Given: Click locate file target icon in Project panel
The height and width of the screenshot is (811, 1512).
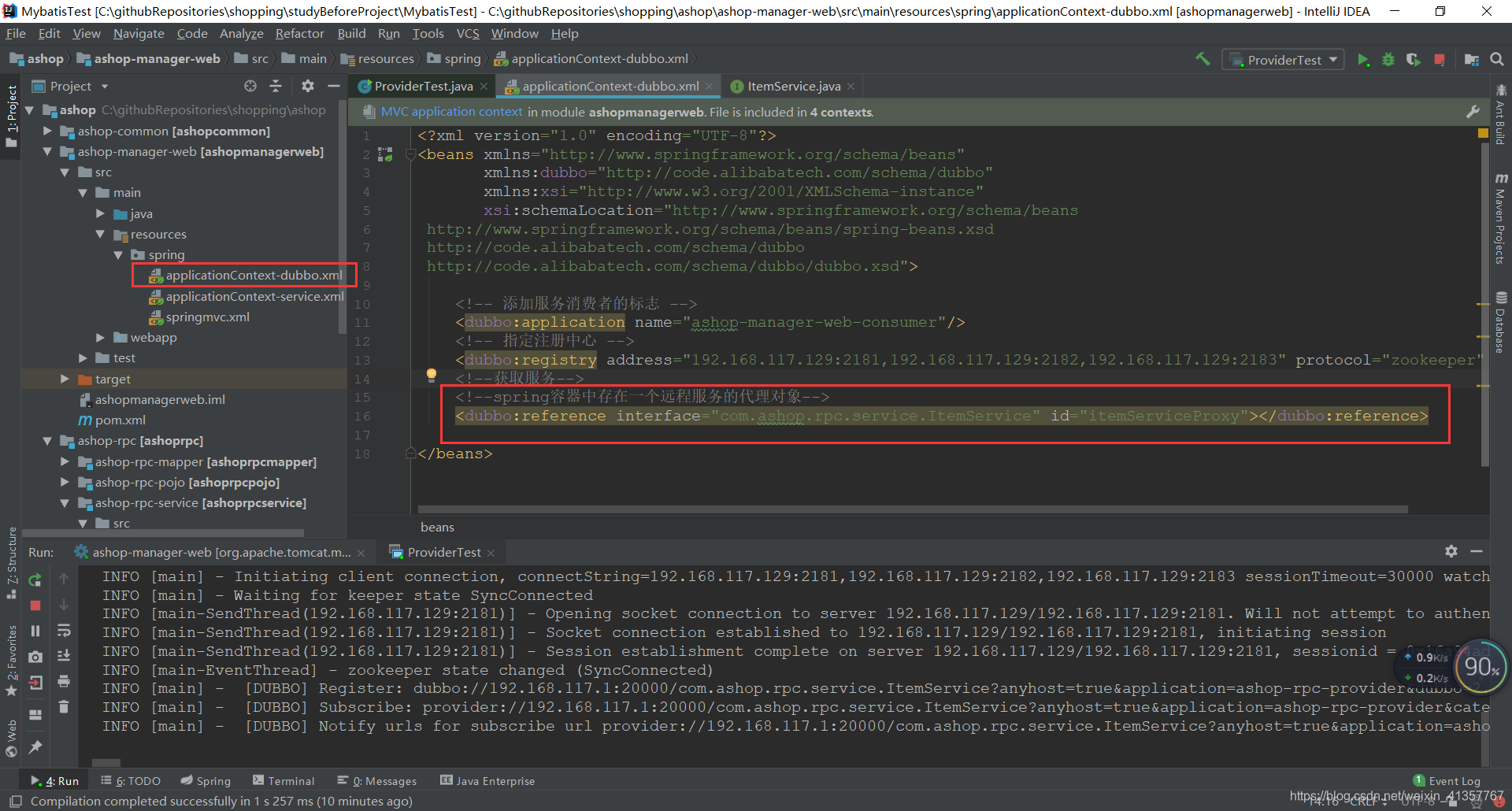Looking at the screenshot, I should coord(250,86).
